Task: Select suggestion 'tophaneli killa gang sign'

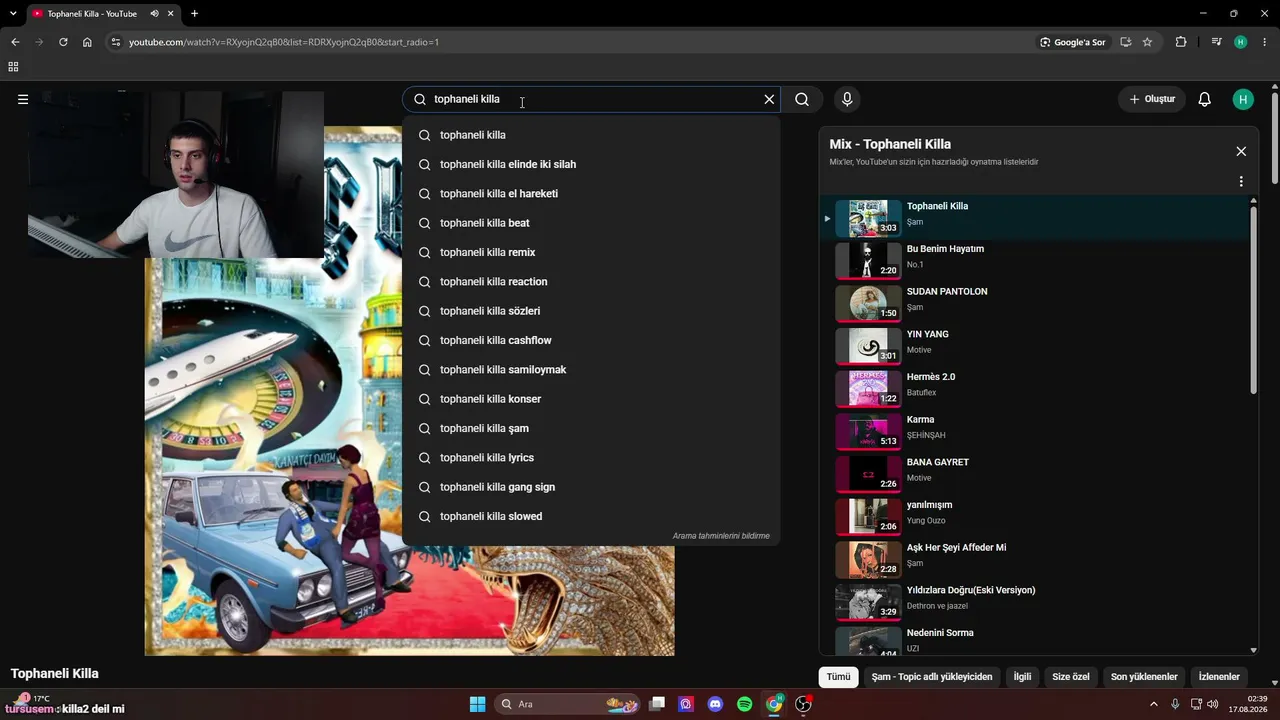Action: tap(591, 487)
